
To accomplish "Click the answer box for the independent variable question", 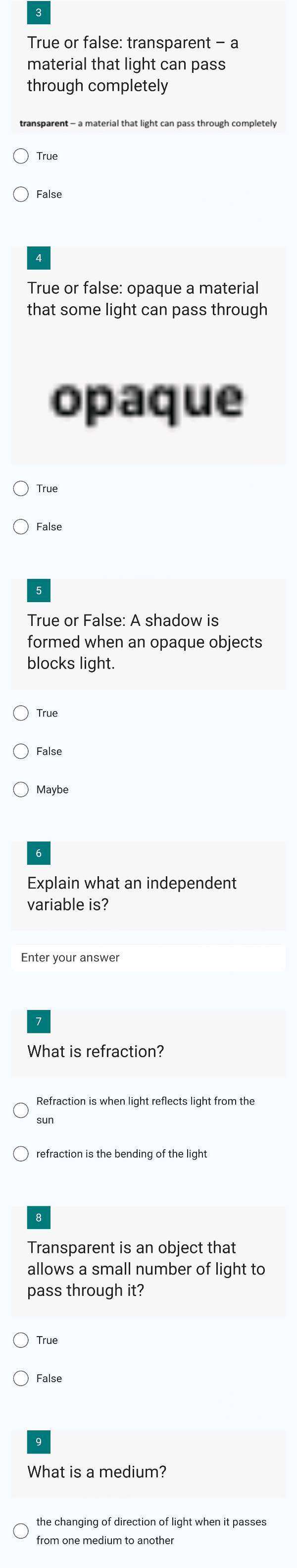I will coord(148,957).
